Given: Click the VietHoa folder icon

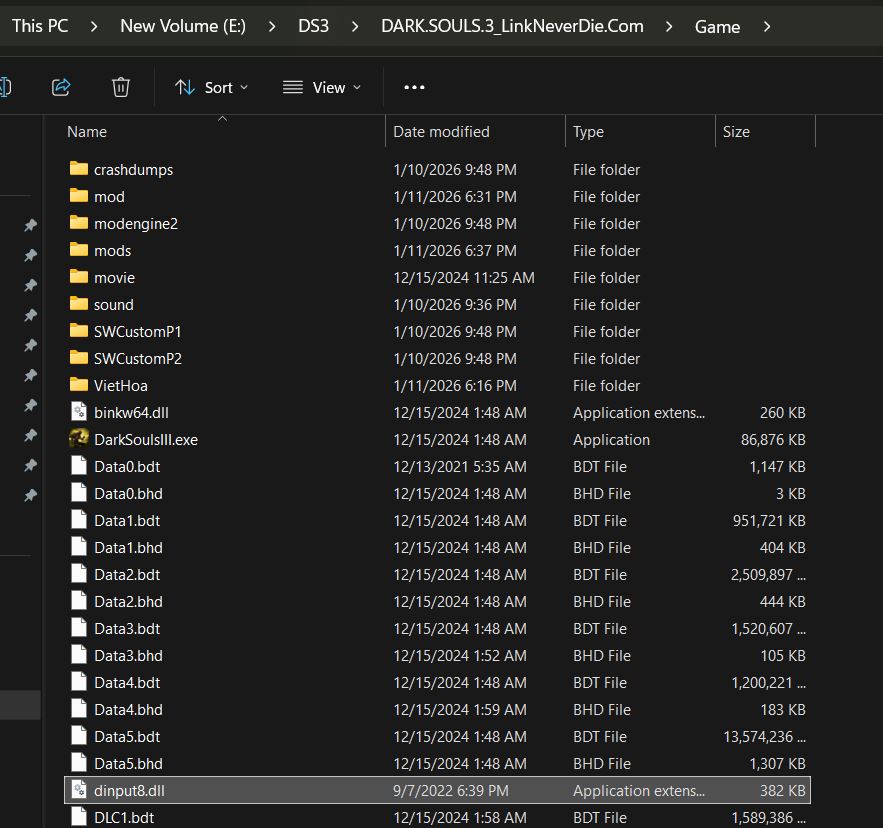Looking at the screenshot, I should (x=79, y=385).
